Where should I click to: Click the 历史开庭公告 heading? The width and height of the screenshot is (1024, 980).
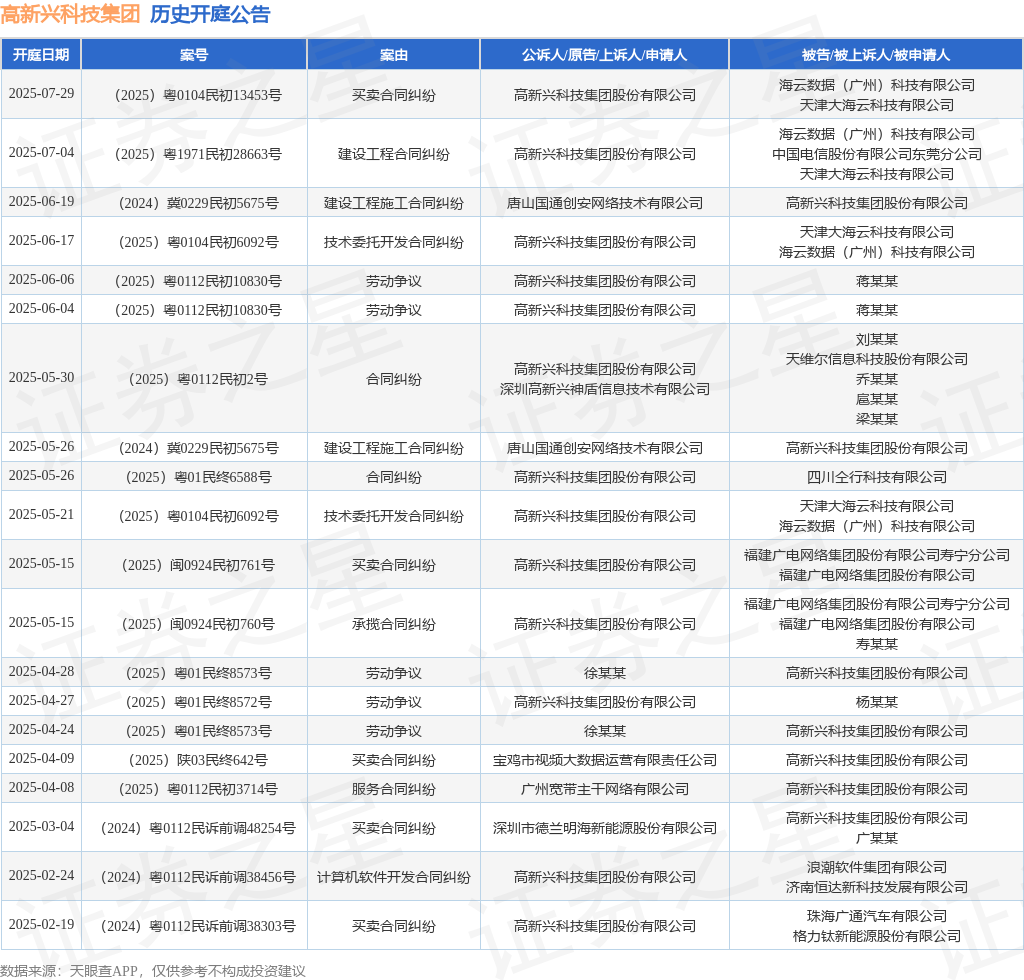click(x=210, y=14)
